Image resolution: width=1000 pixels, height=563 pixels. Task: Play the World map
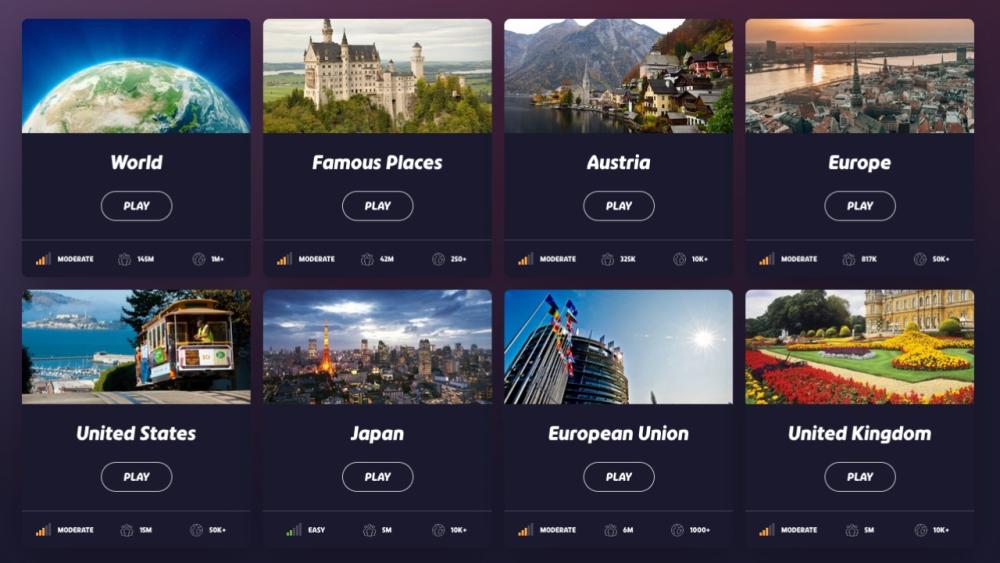click(x=136, y=206)
